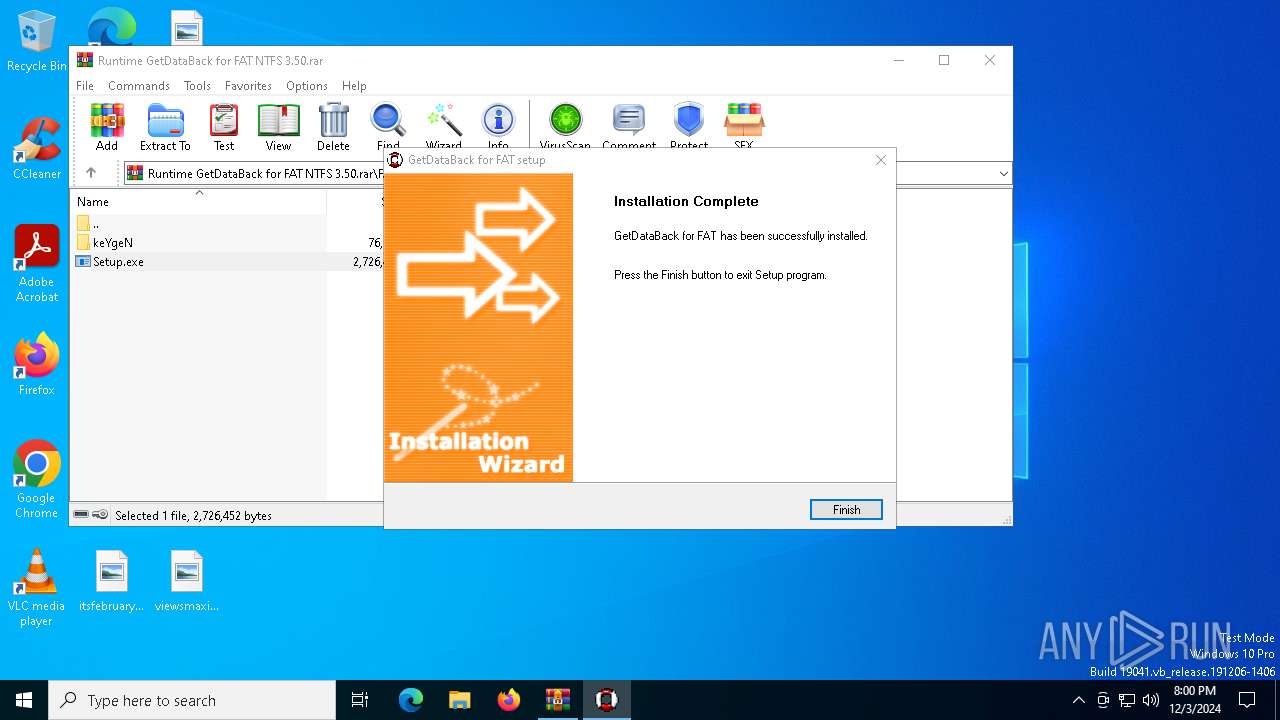Select the Setup.exe file row
The width and height of the screenshot is (1280, 720).
tap(228, 261)
